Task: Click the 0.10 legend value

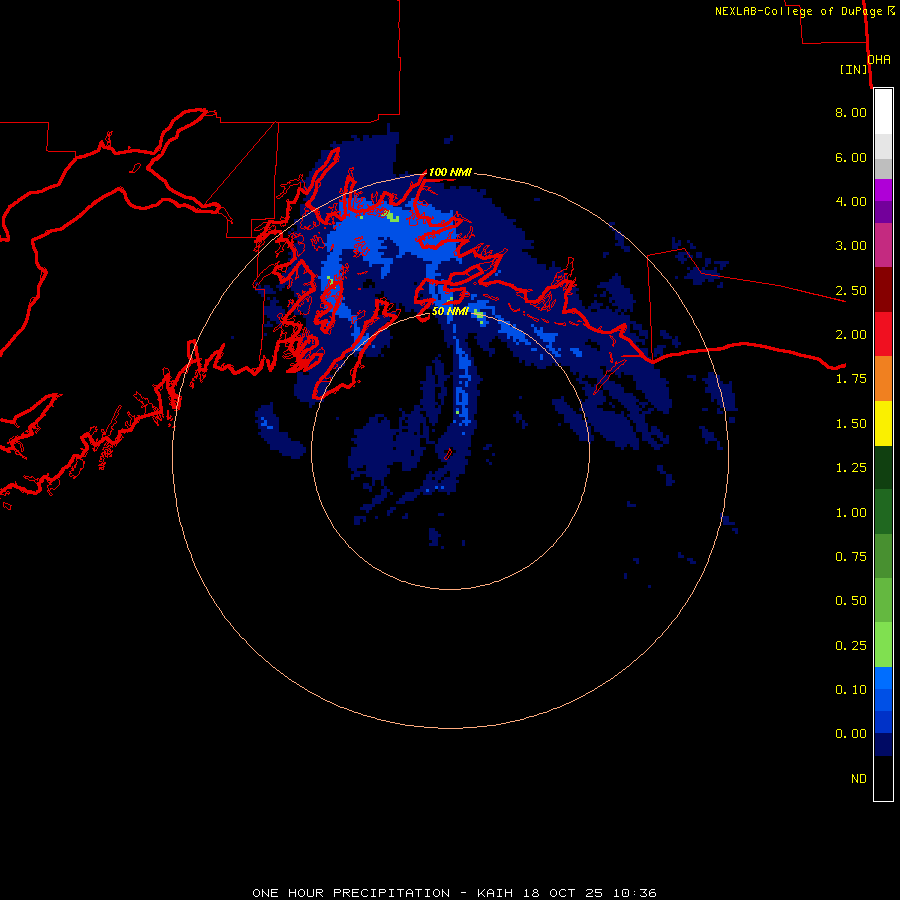Action: tap(851, 690)
